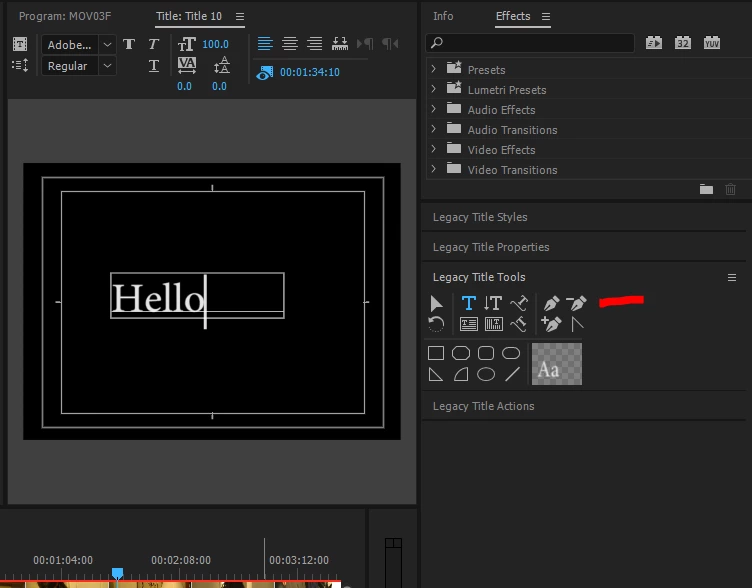Toggle italic text style
This screenshot has height=588, width=752.
(x=153, y=44)
